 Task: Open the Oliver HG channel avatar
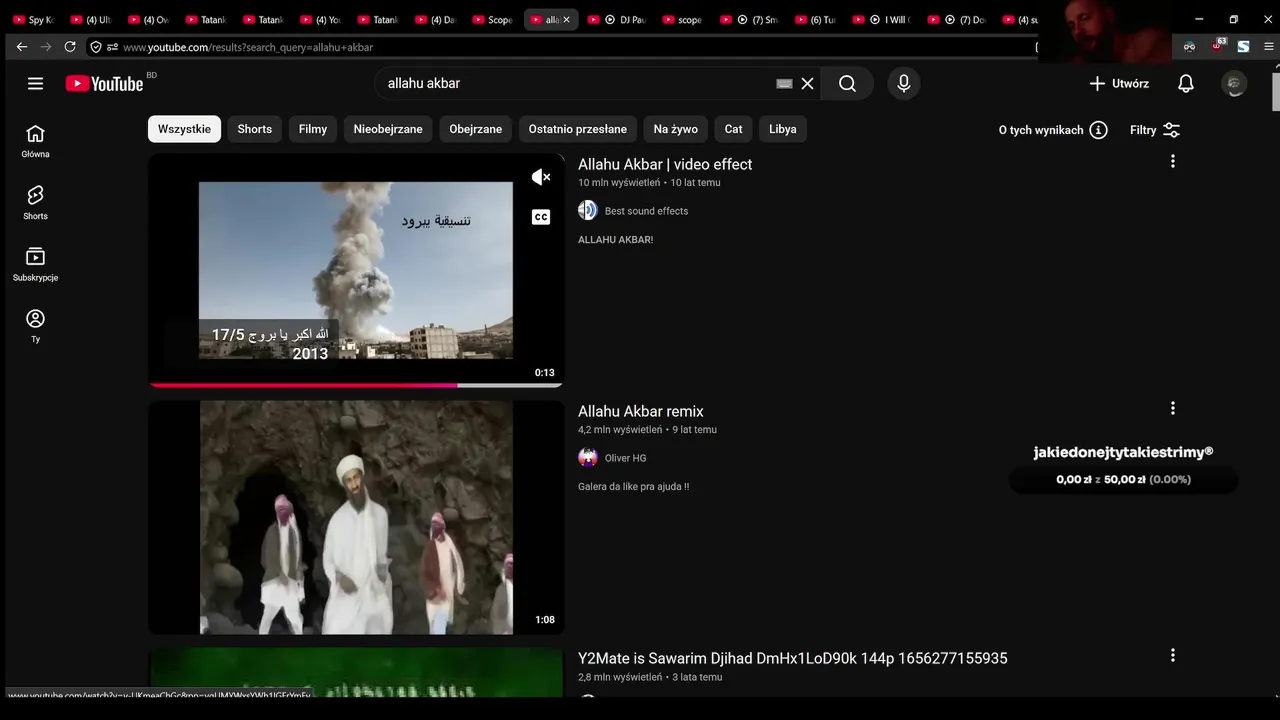click(x=588, y=457)
